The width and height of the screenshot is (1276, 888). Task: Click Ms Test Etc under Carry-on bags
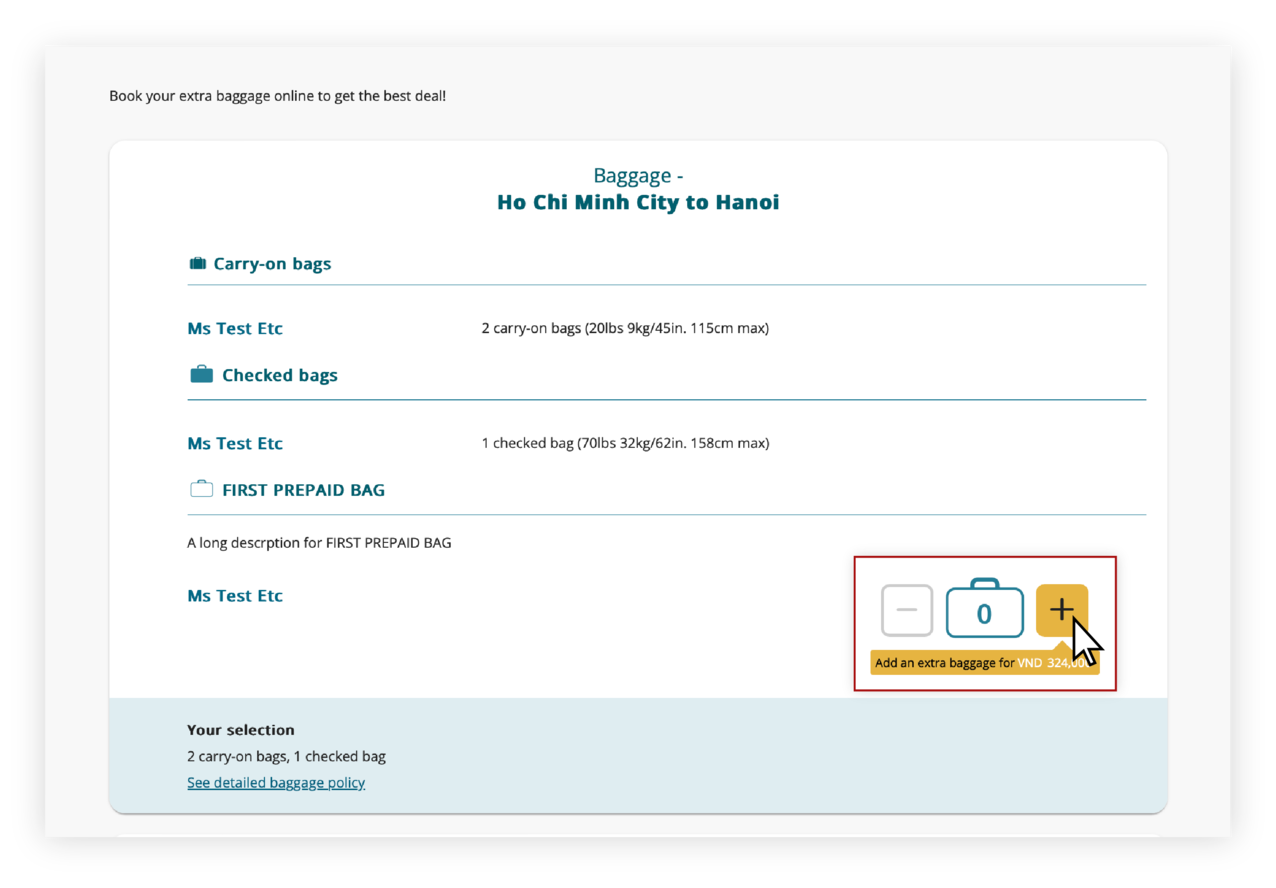(x=235, y=328)
